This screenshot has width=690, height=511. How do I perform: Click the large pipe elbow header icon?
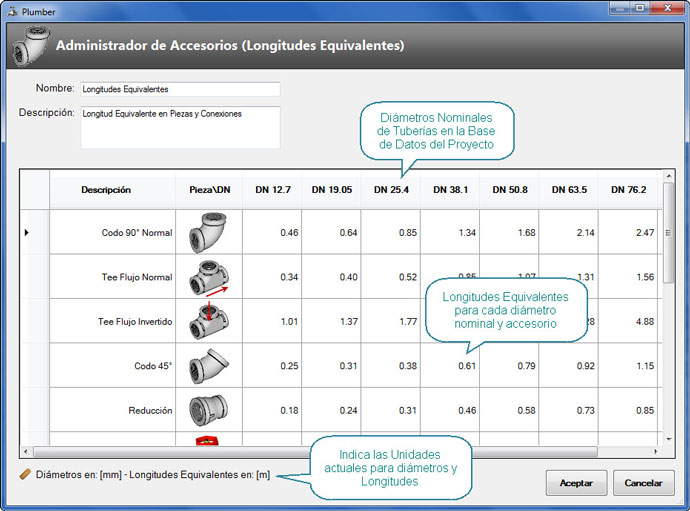tap(28, 45)
